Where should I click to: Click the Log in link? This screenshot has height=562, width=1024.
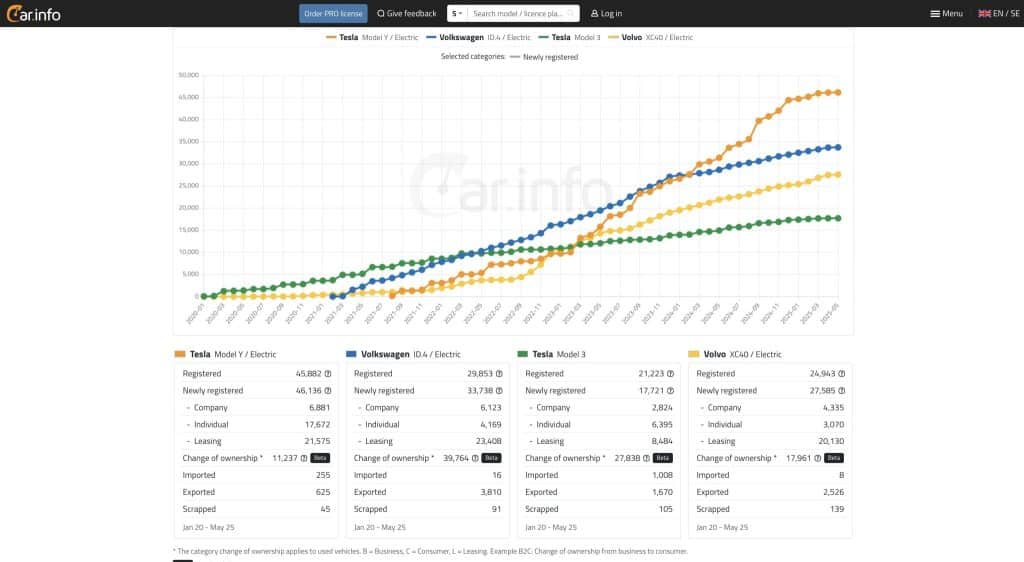tap(606, 14)
